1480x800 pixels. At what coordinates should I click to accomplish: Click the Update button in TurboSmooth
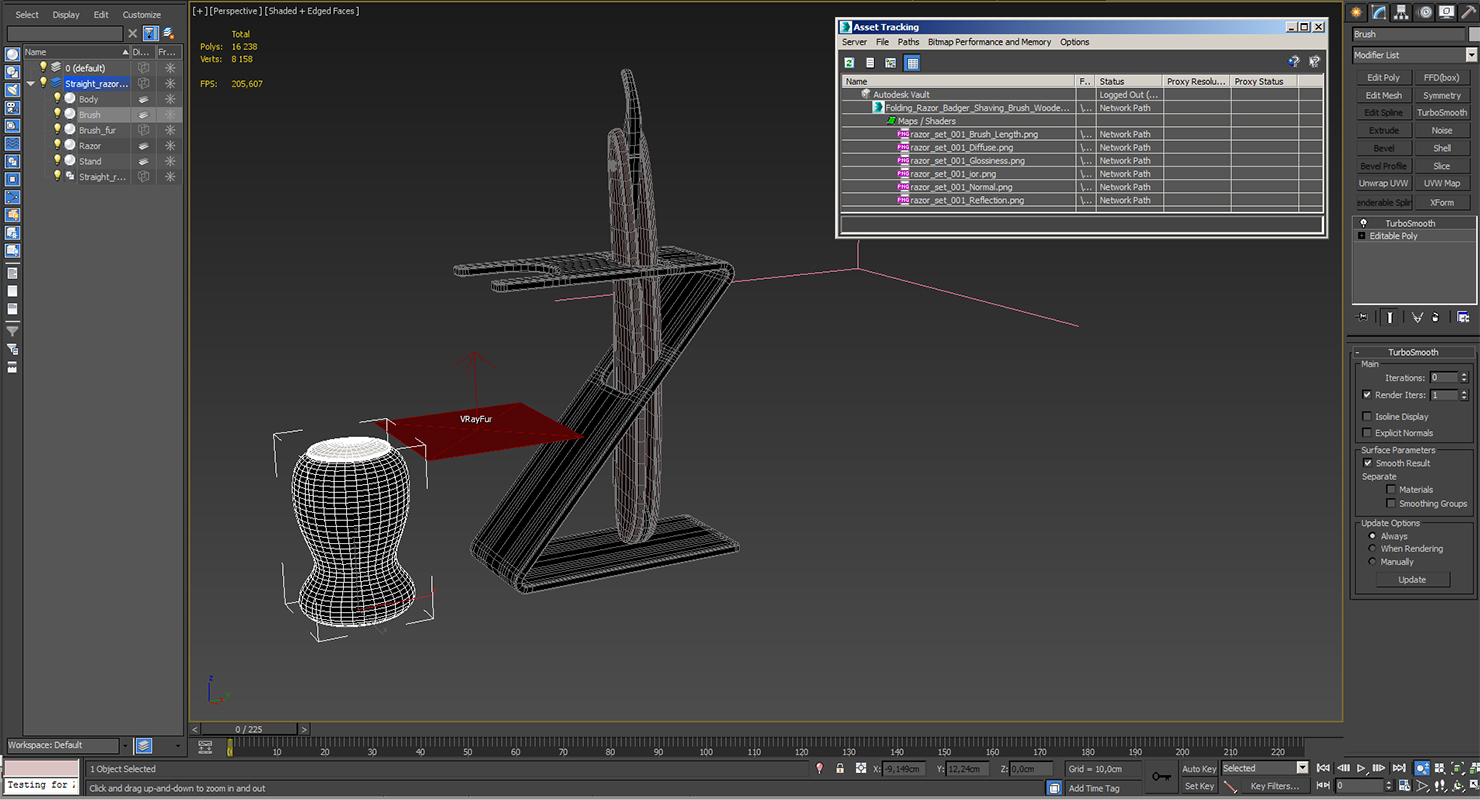1412,580
